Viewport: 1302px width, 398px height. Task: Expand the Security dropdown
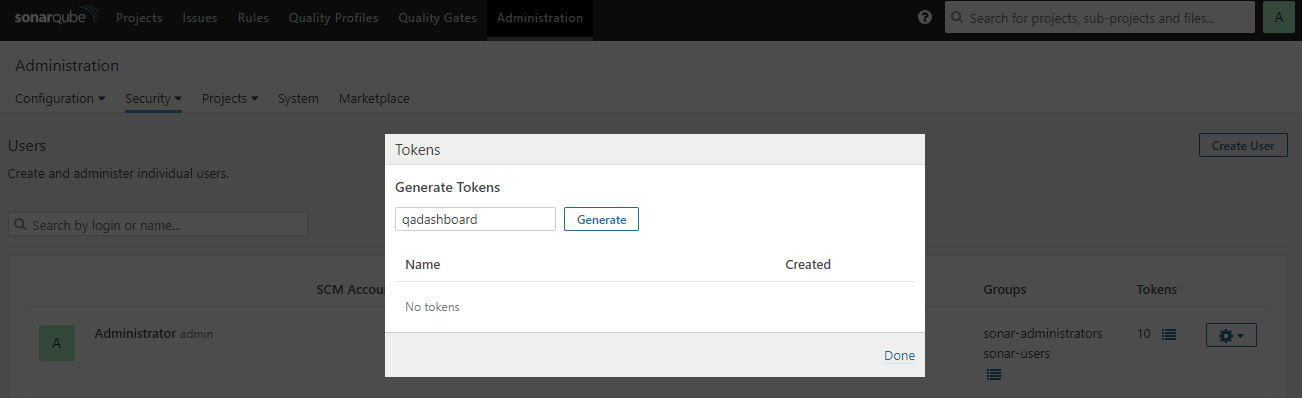point(153,99)
